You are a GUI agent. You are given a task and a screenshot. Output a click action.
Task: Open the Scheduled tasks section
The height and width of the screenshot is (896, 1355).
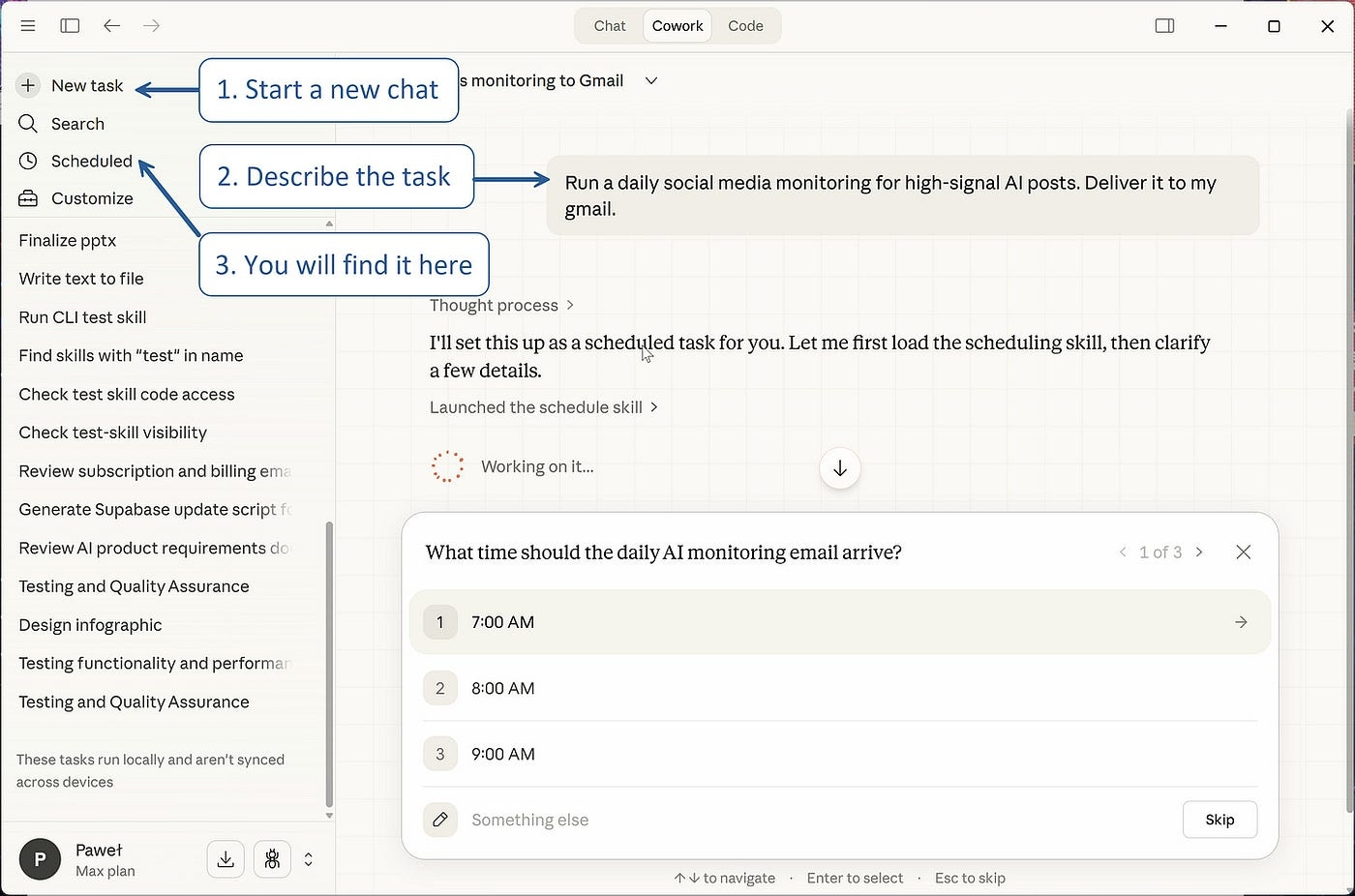(x=91, y=162)
